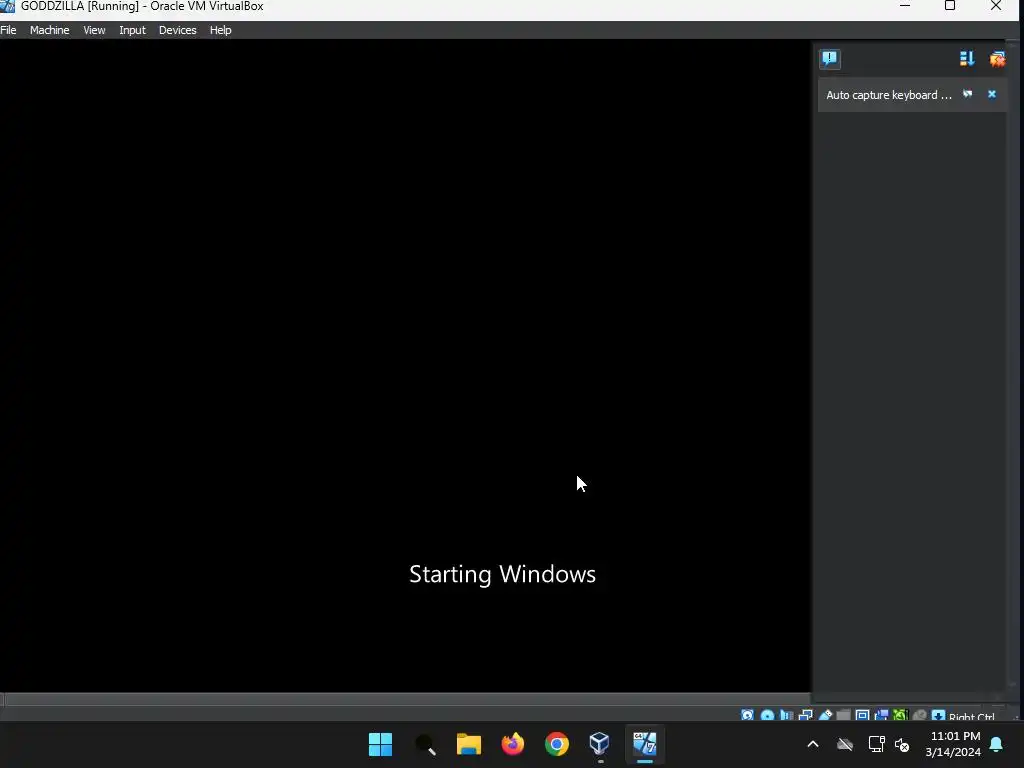Open the Machine menu
The height and width of the screenshot is (768, 1024).
(x=49, y=30)
